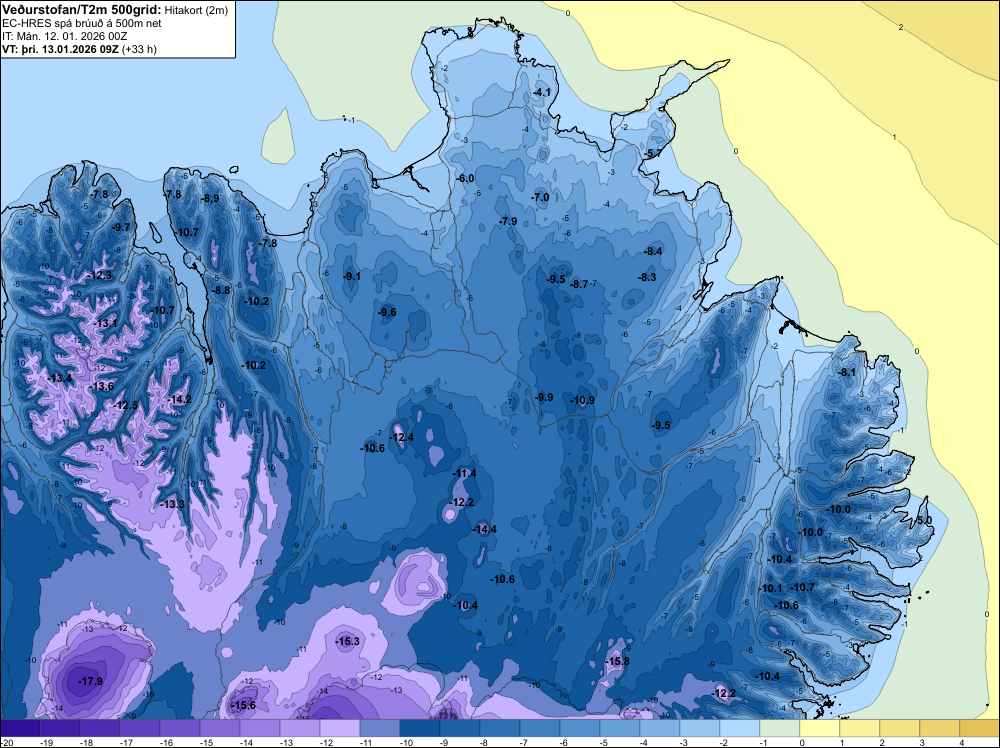Click the 'VT: þri. 13.01.2026 09Z' valid time line
The image size is (1000, 748).
point(60,49)
